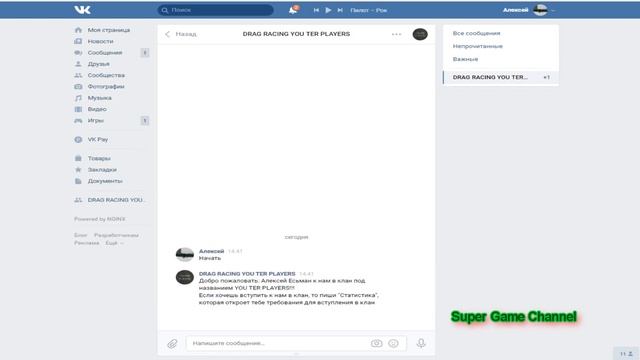Click the VK logo in the header
The width and height of the screenshot is (640, 360).
click(x=82, y=10)
